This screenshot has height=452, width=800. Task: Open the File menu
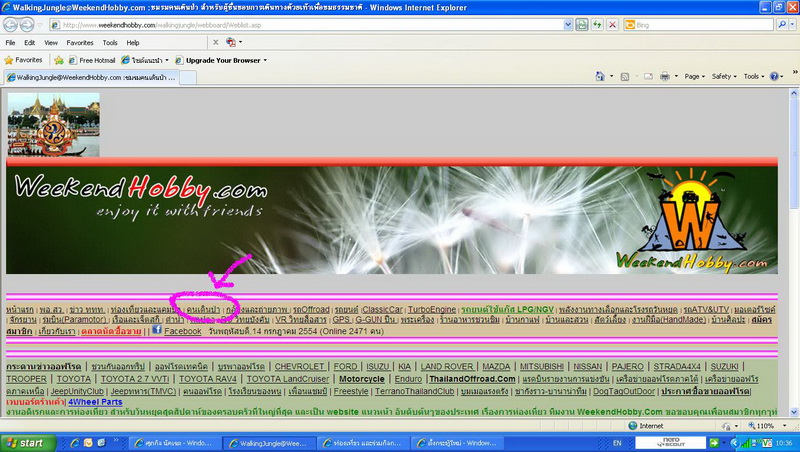[x=10, y=43]
